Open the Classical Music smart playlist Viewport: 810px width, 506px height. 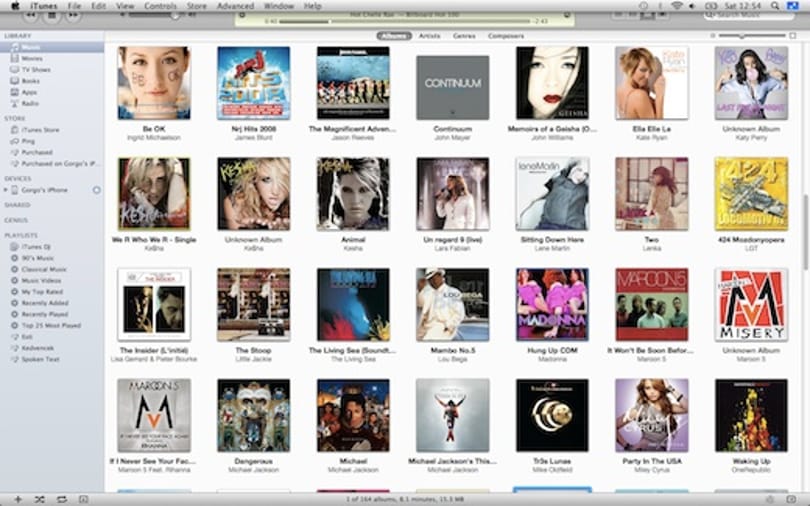click(52, 270)
